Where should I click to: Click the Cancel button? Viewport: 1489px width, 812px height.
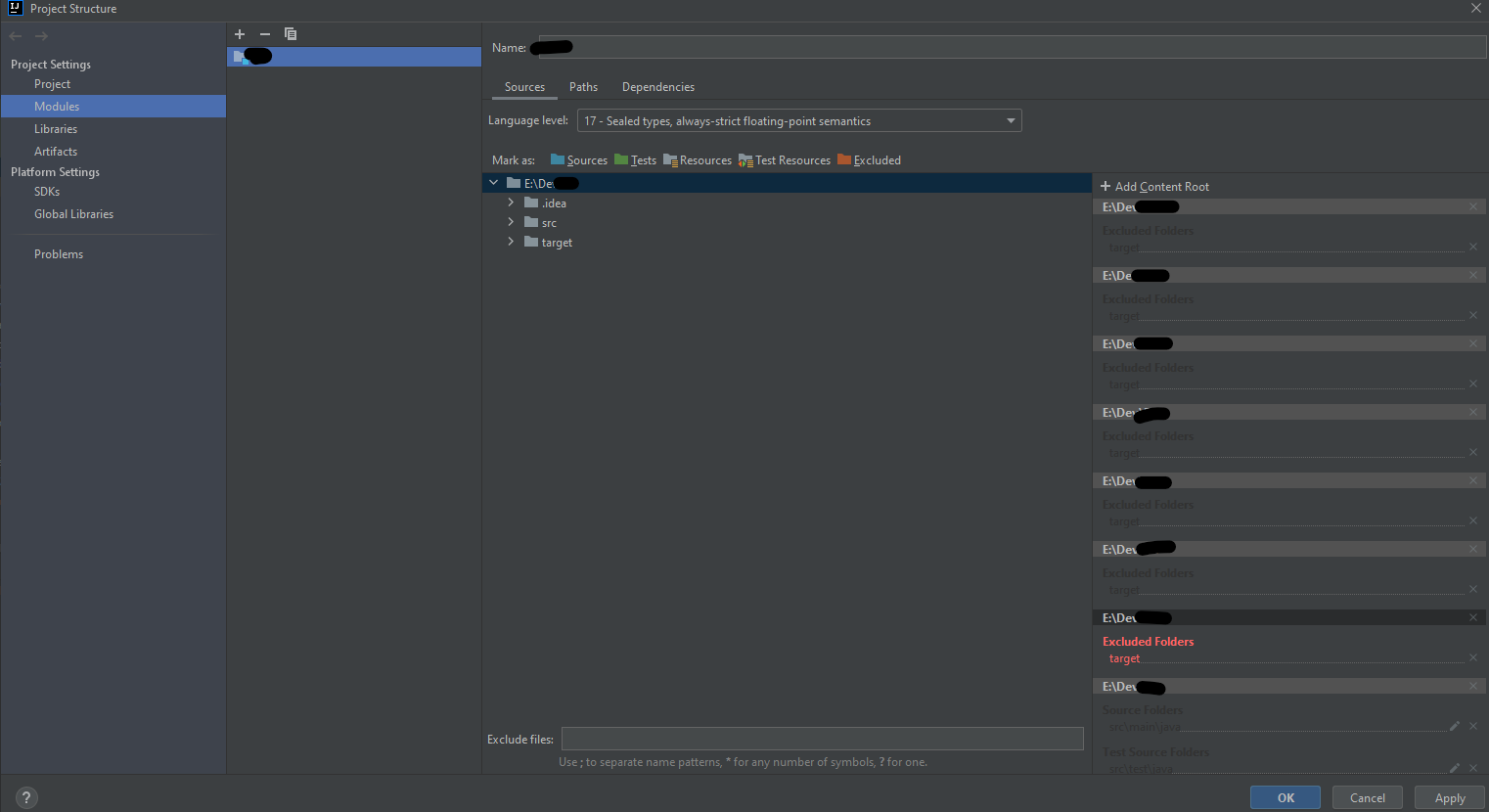(1368, 797)
